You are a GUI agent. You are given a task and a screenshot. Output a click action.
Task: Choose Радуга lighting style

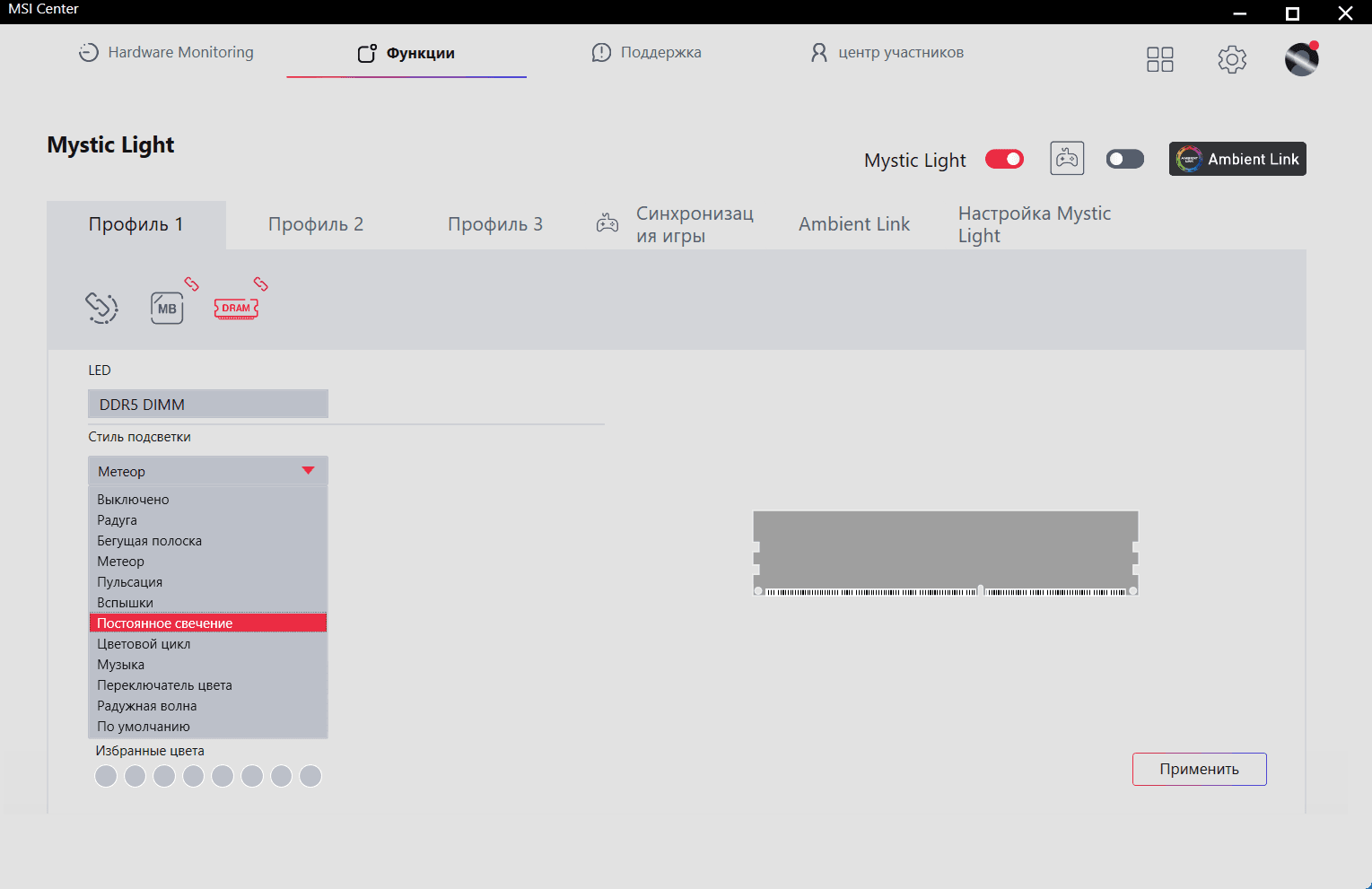(x=208, y=520)
